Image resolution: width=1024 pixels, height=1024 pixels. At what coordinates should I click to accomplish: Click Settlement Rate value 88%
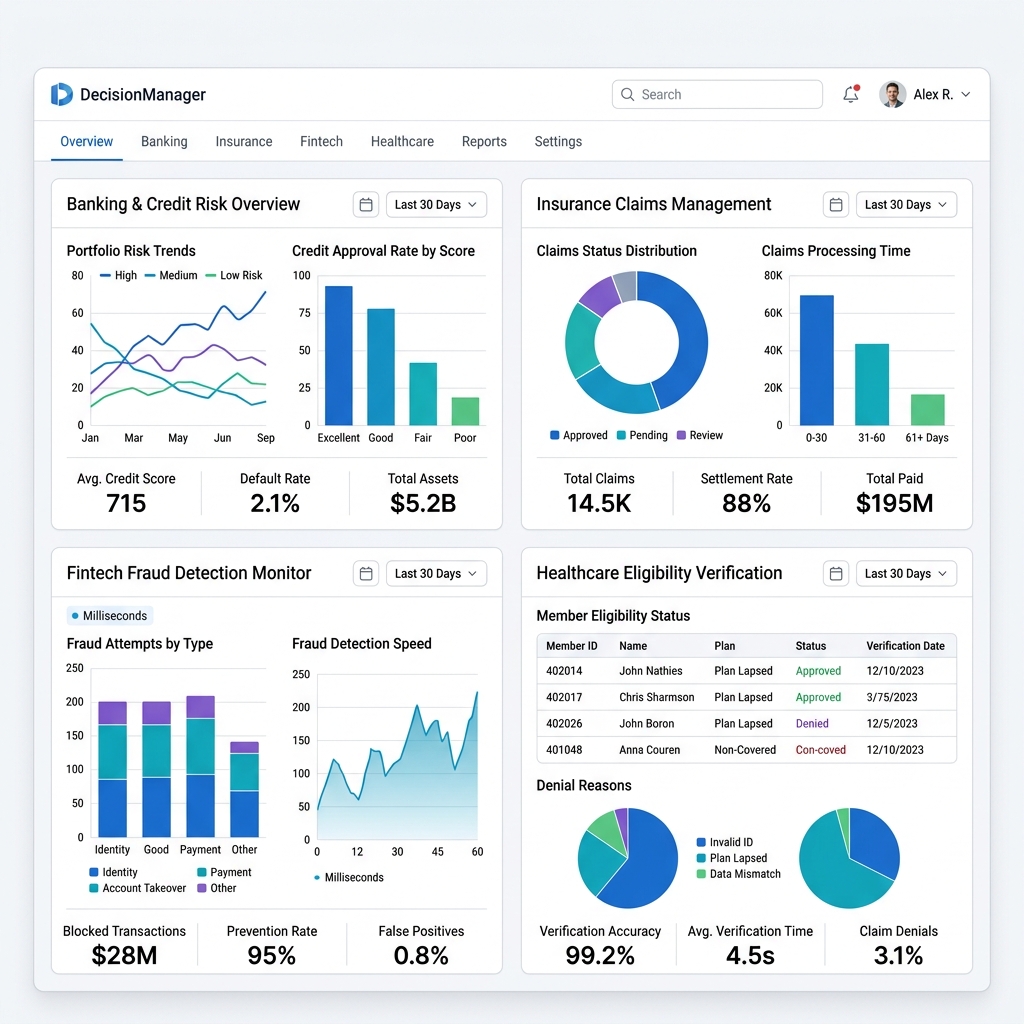click(x=746, y=504)
